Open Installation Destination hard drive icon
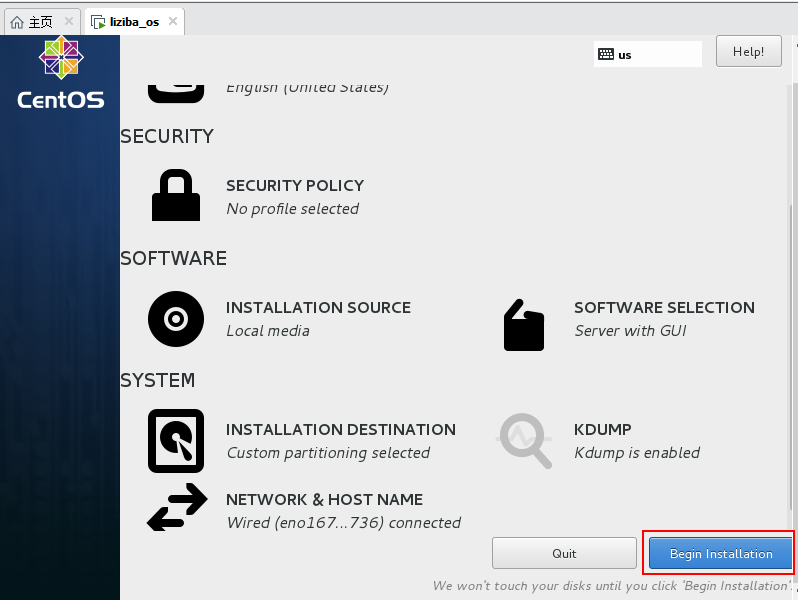This screenshot has width=798, height=600. [x=176, y=441]
